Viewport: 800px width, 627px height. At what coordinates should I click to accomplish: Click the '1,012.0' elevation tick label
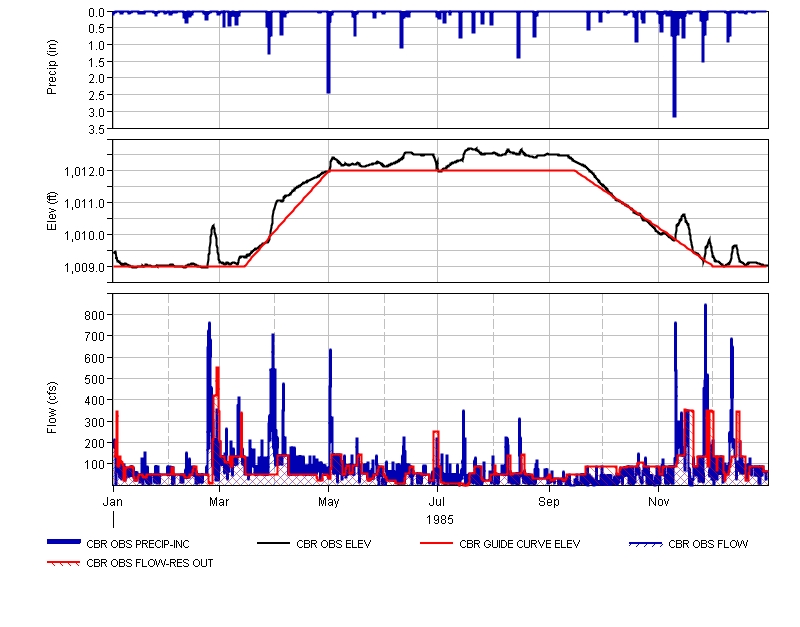click(85, 172)
